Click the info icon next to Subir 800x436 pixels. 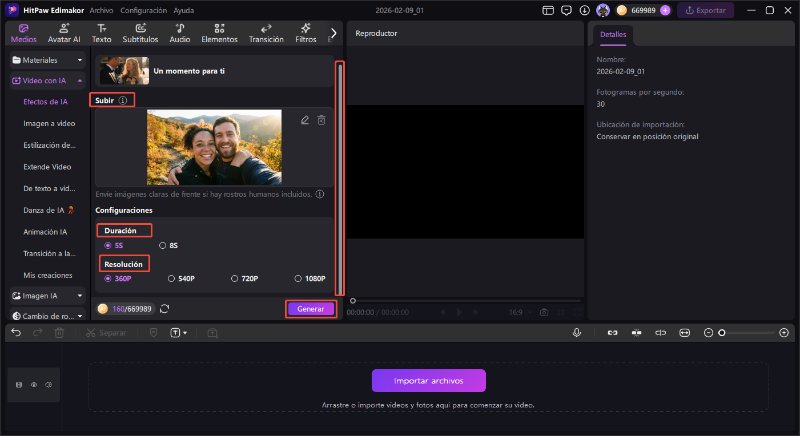tap(123, 100)
